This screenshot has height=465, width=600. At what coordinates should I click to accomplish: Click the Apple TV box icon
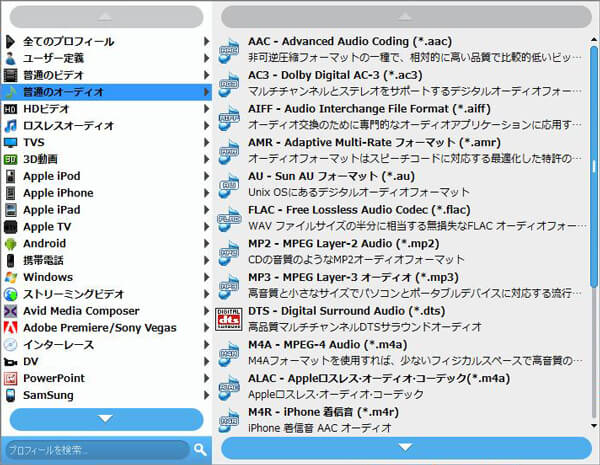pyautogui.click(x=10, y=227)
